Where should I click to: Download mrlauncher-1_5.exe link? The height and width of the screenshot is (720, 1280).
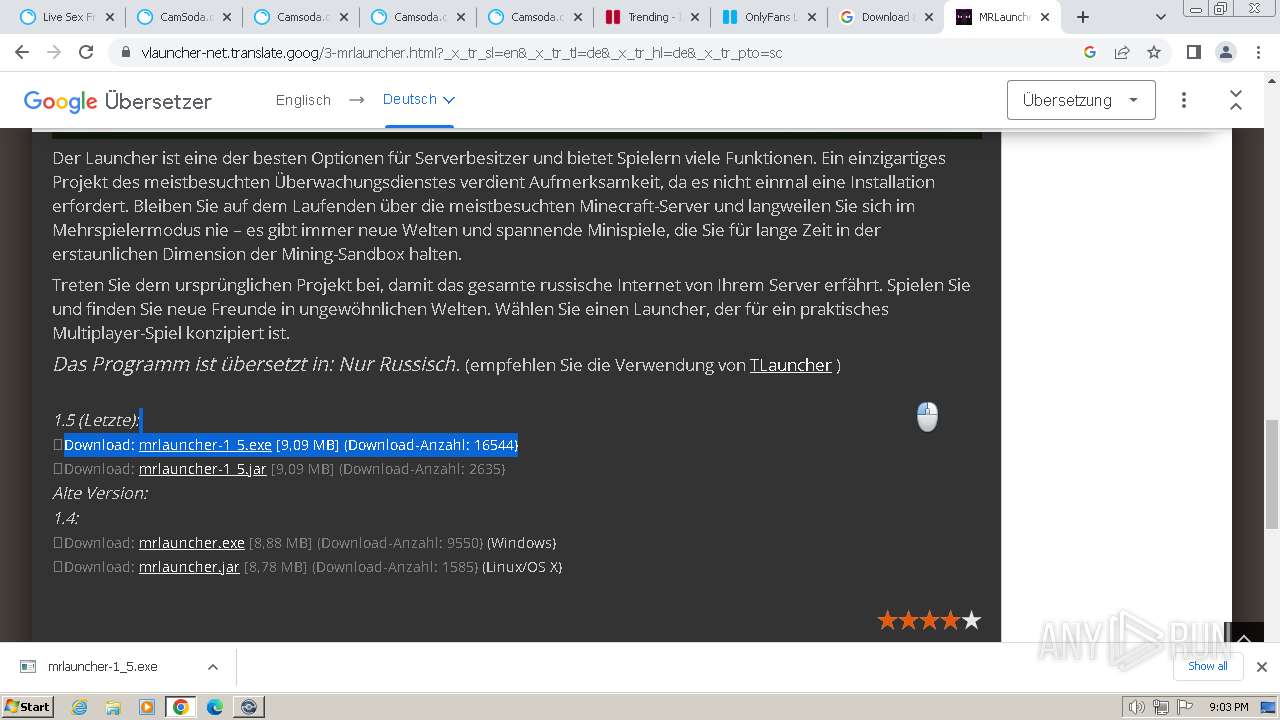[x=205, y=444]
